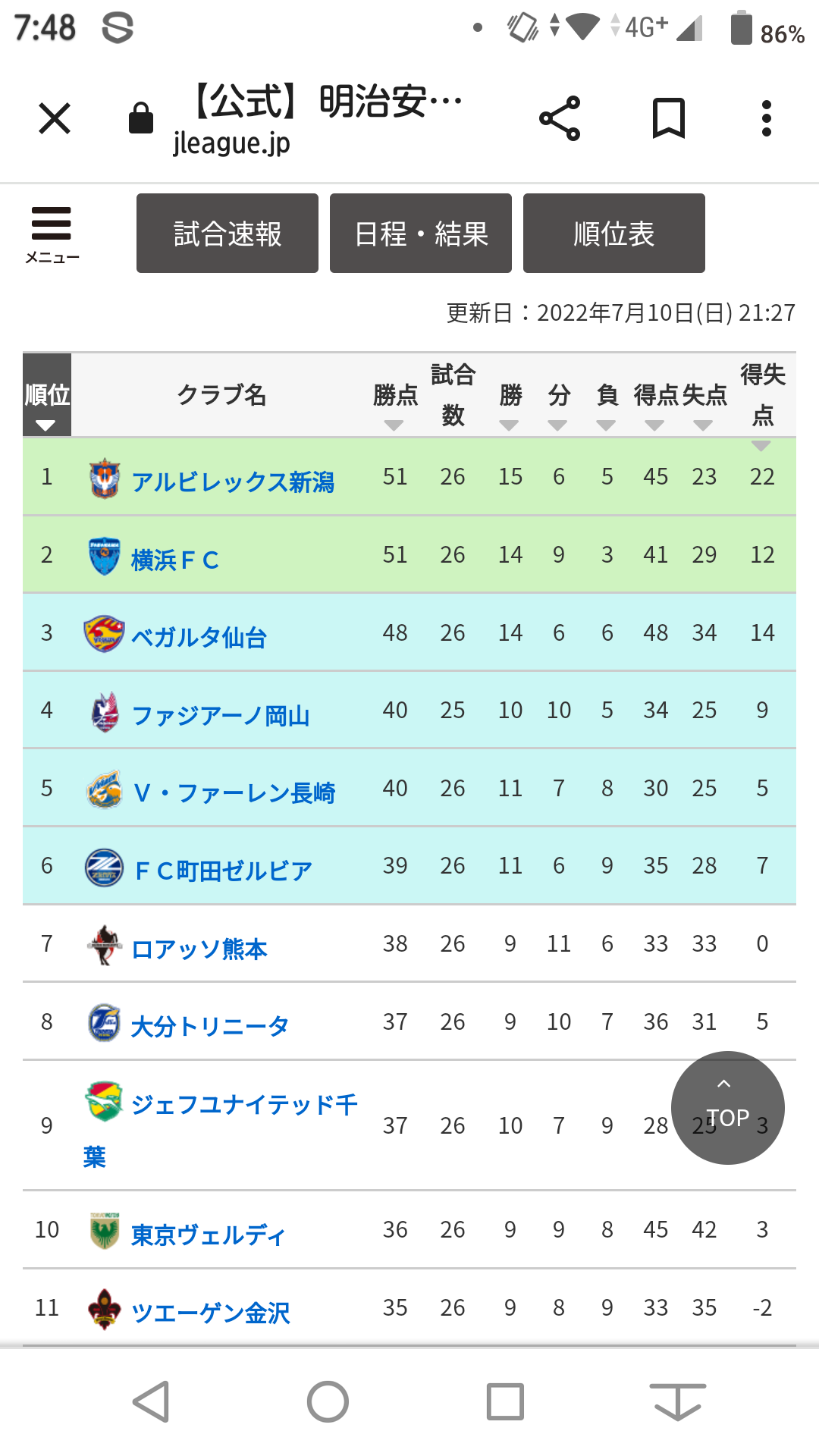Tap the round TOP scroll button
Image resolution: width=819 pixels, height=1456 pixels.
tap(727, 1108)
